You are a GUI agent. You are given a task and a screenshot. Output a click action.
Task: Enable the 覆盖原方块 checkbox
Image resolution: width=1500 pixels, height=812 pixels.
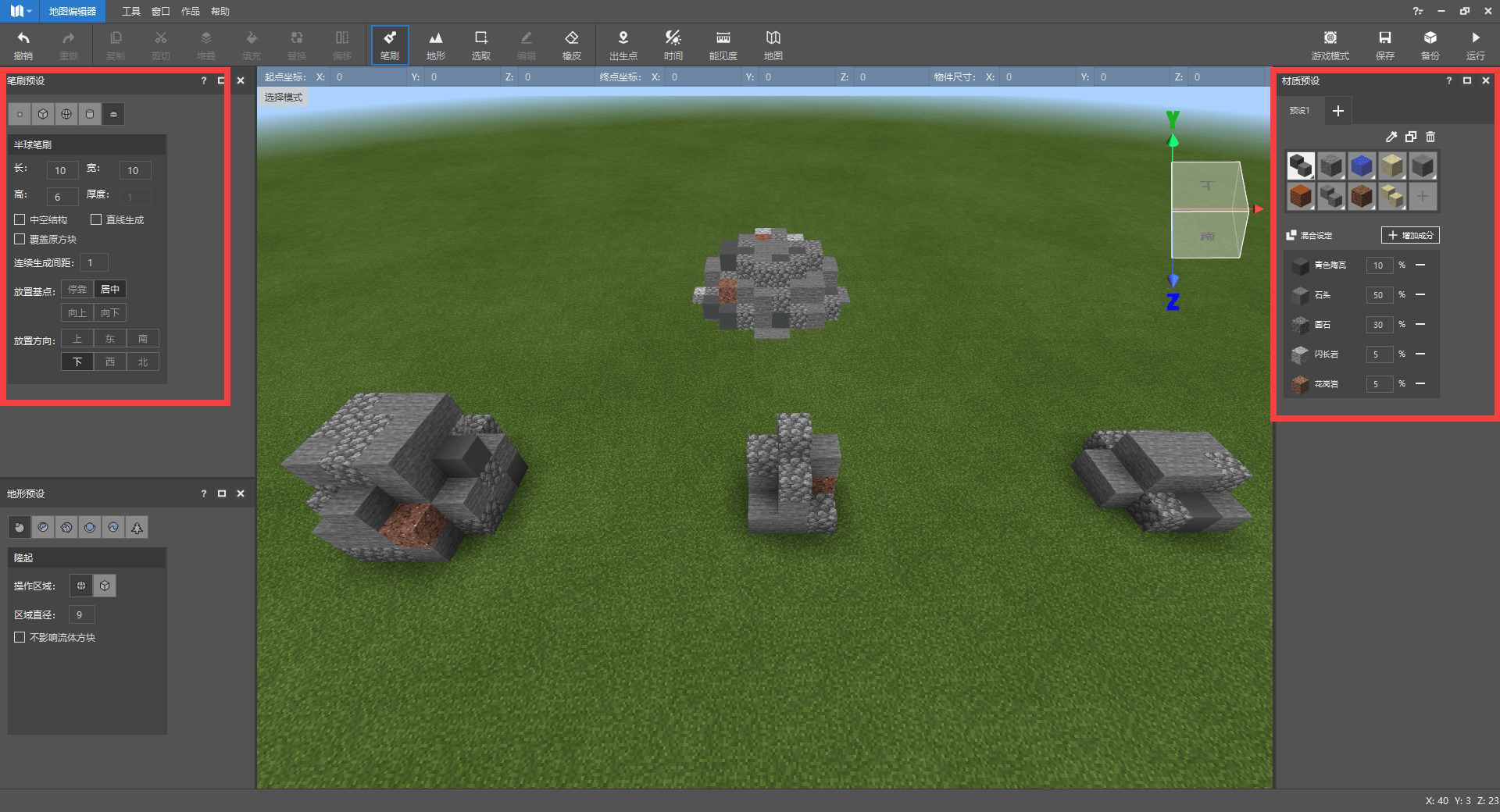click(20, 239)
